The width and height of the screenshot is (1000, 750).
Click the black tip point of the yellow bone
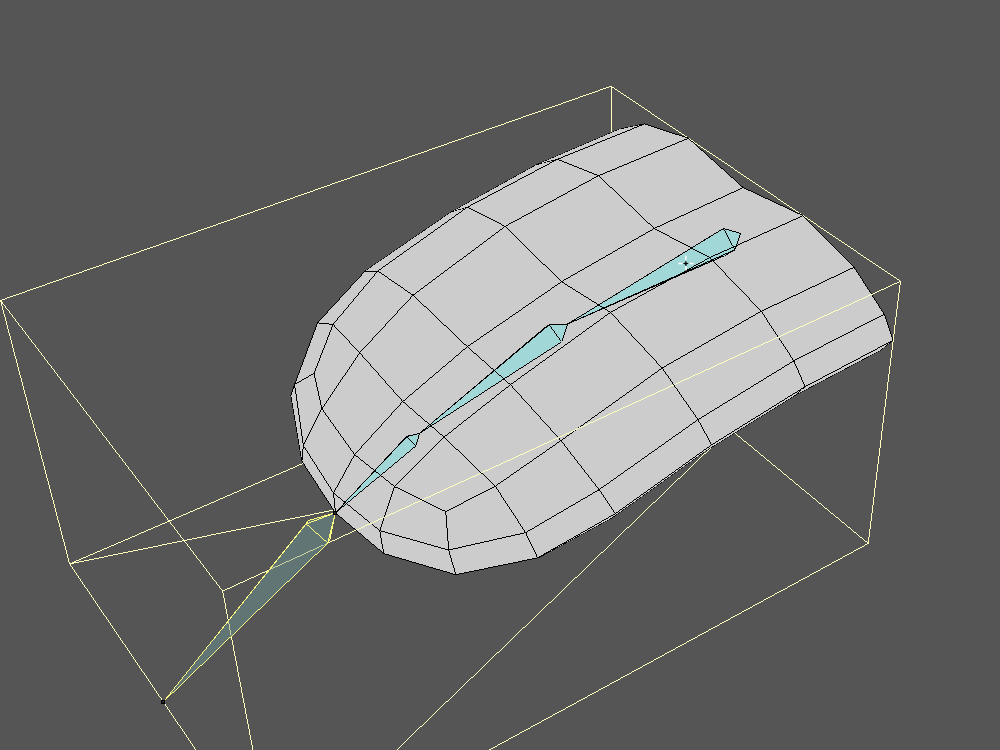coord(164,701)
